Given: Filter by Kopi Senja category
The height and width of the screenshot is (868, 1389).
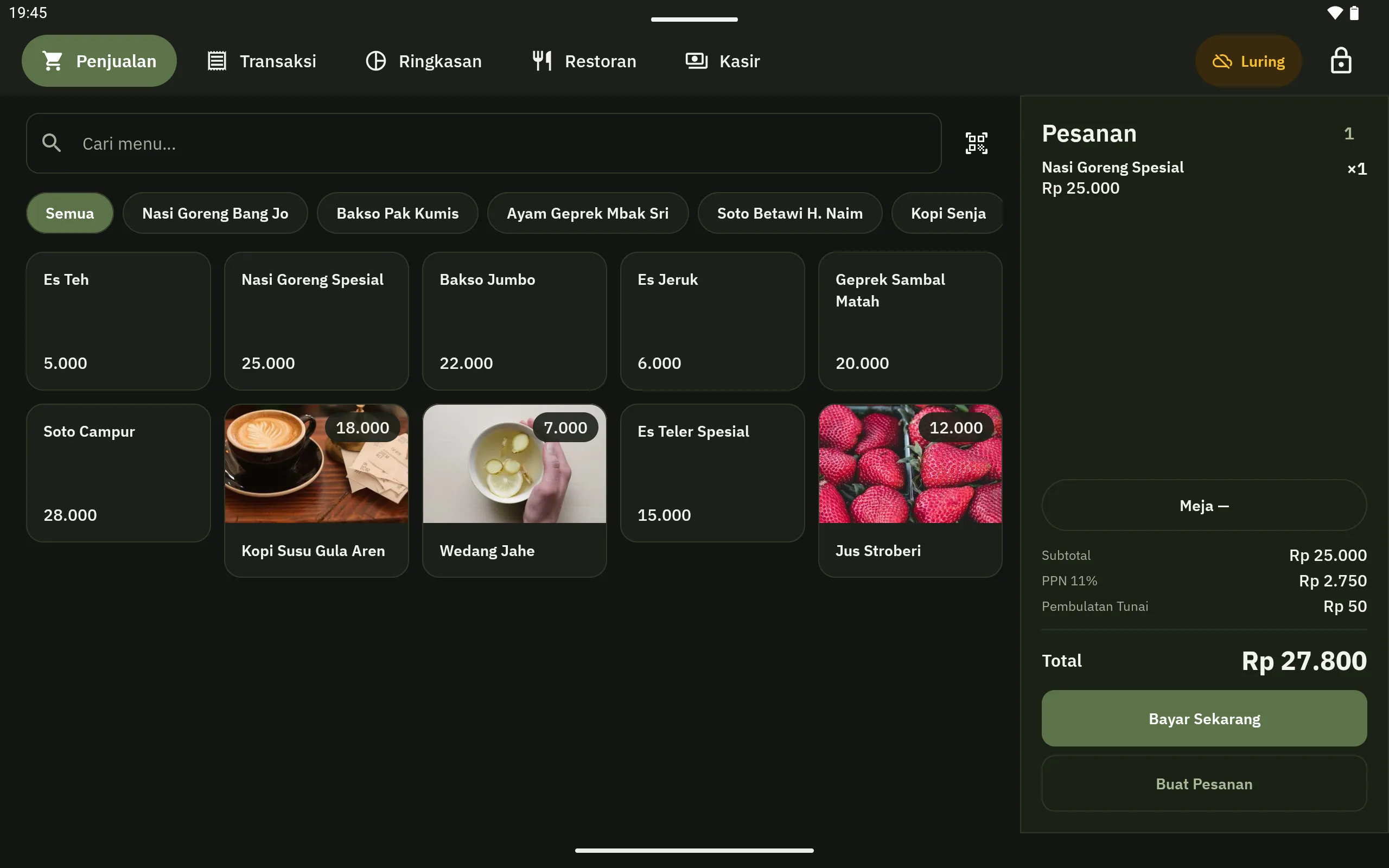Looking at the screenshot, I should point(948,213).
